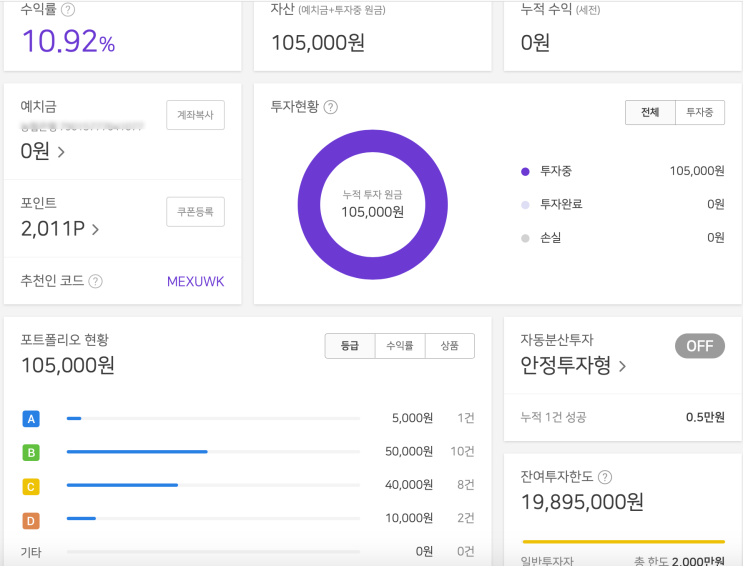The height and width of the screenshot is (566, 743).
Task: Select the grade C badge icon
Action: tap(31, 487)
